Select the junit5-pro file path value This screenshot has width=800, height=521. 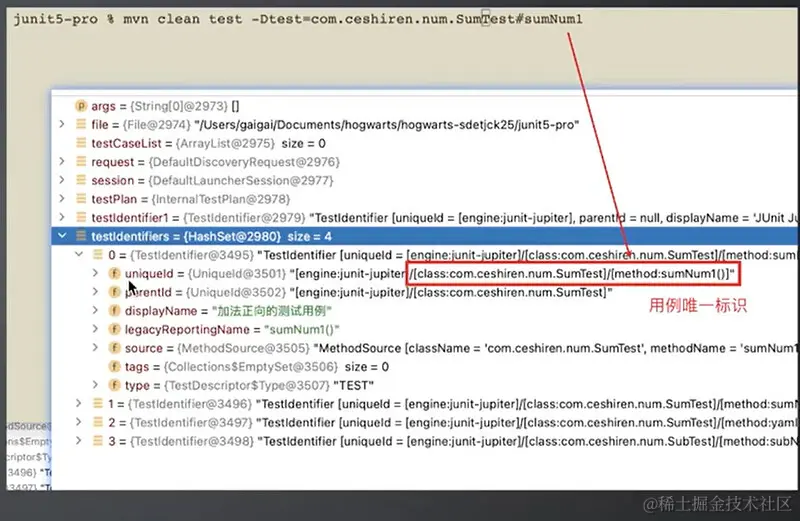tap(386, 125)
